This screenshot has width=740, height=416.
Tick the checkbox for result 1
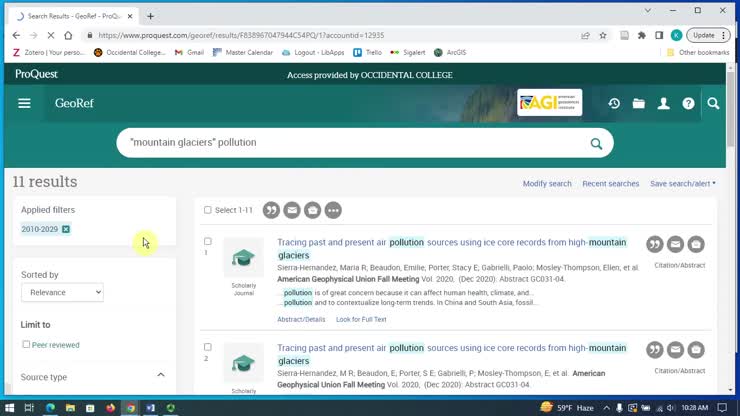[208, 241]
